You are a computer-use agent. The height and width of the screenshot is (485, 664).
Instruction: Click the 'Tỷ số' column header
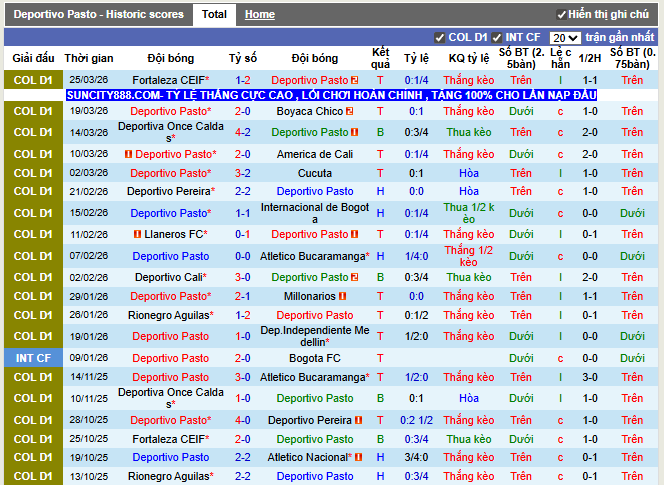(x=243, y=58)
